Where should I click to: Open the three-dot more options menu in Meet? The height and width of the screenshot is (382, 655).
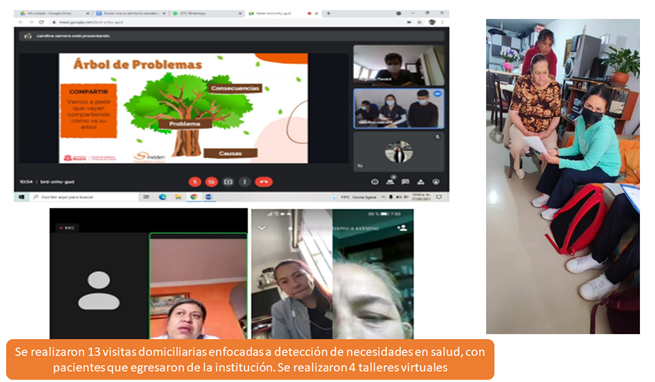[244, 182]
